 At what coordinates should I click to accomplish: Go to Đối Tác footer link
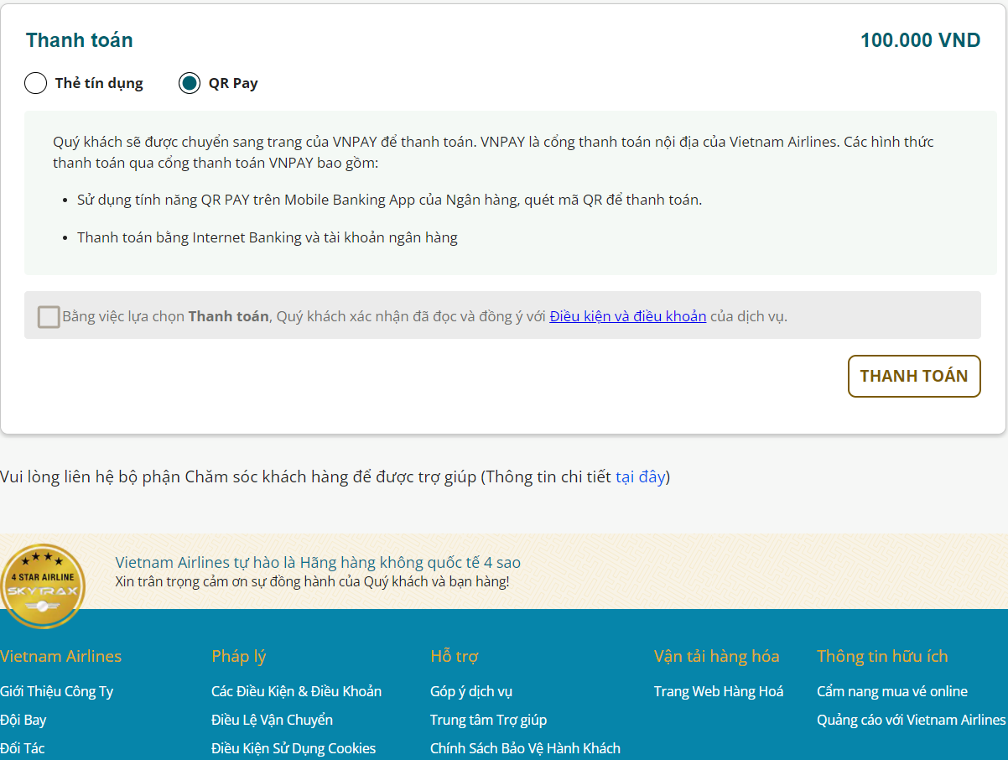22,748
